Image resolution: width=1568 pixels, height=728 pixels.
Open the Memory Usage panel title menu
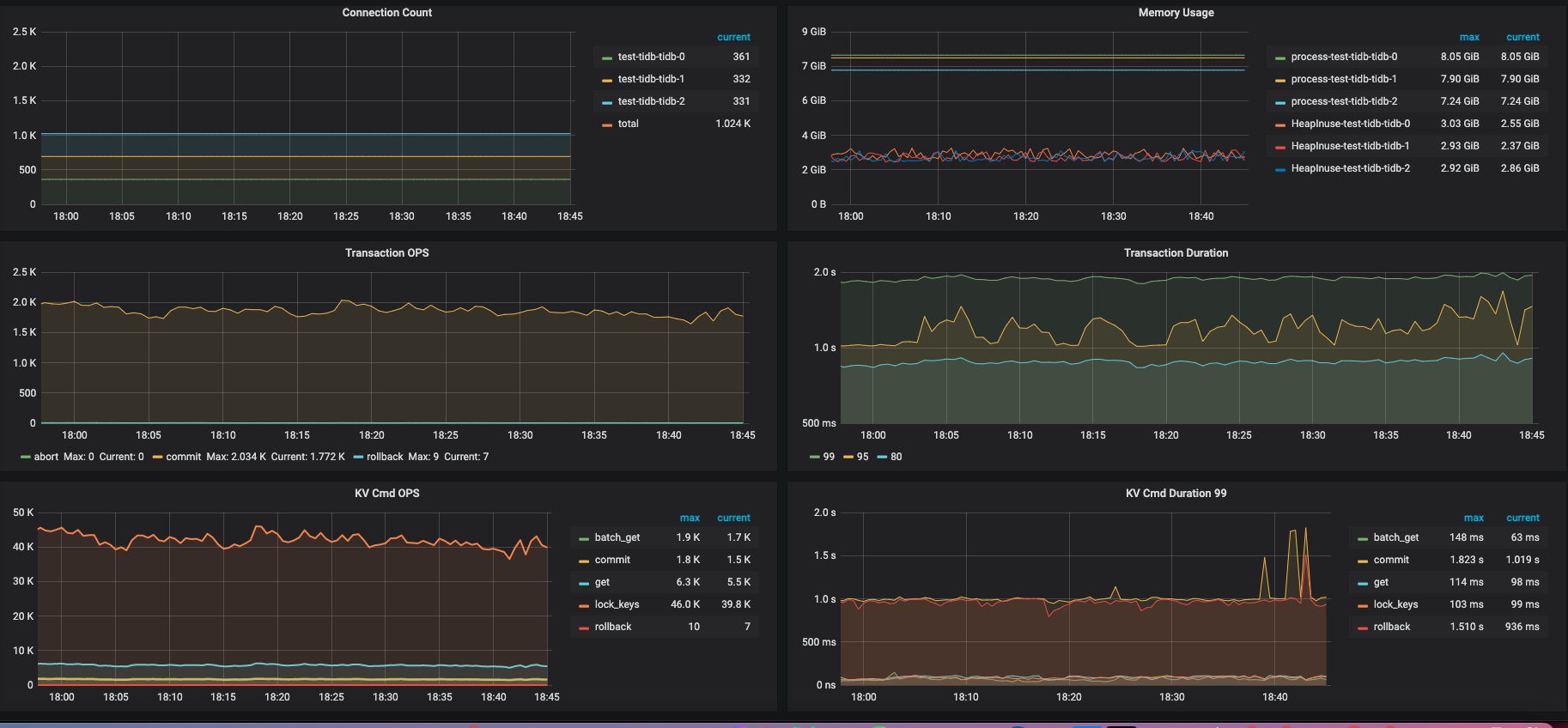pos(1176,13)
